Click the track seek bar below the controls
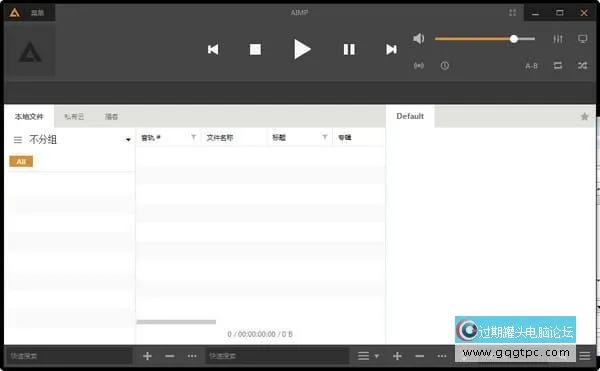 [x=300, y=92]
